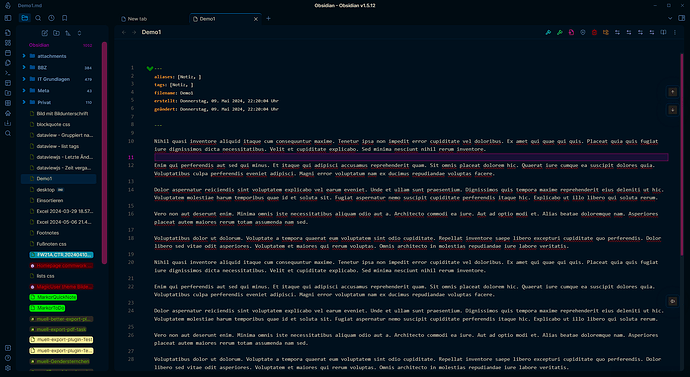Open the ribbon icon above help
This screenshot has width=690, height=377.
click(7, 348)
